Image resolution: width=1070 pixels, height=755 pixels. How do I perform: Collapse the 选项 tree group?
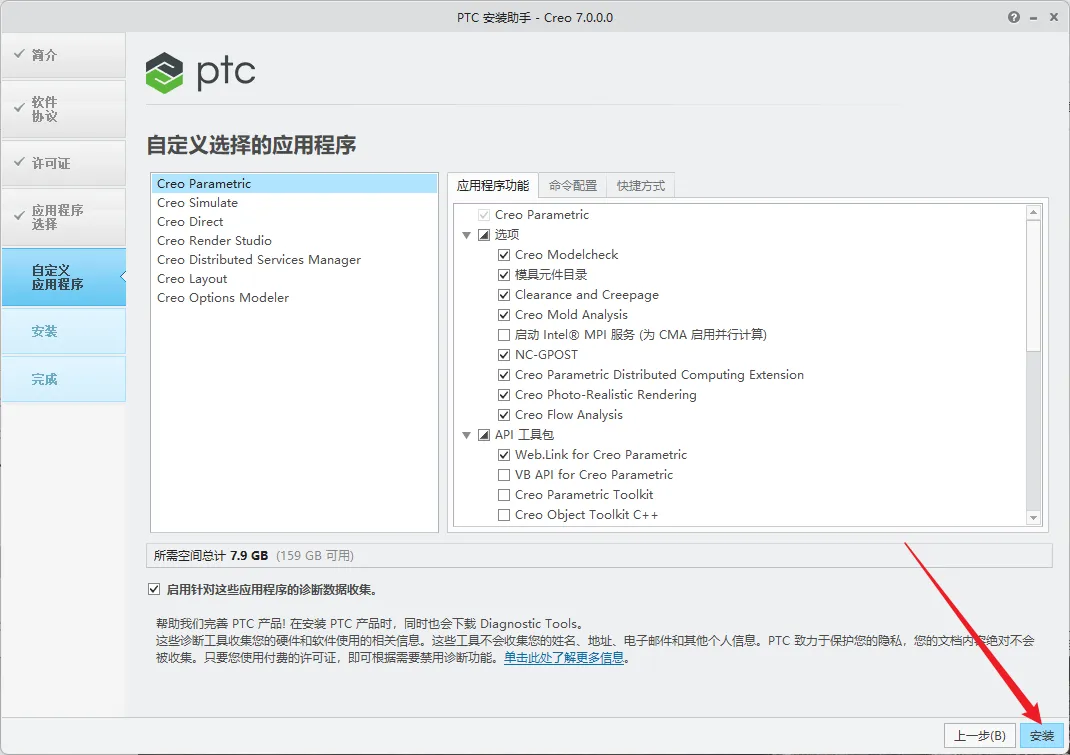466,235
